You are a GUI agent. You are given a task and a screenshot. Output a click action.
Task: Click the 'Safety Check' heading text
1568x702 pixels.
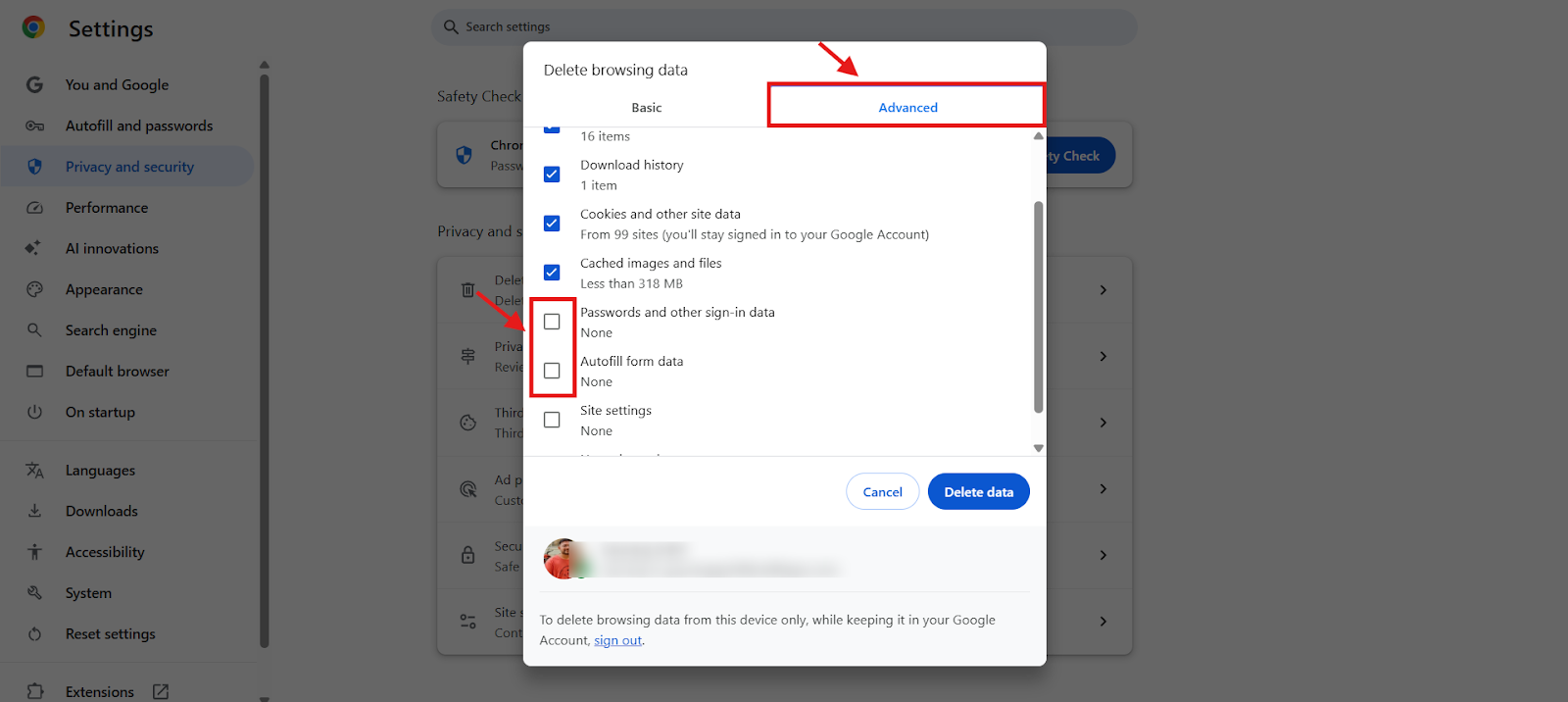479,96
